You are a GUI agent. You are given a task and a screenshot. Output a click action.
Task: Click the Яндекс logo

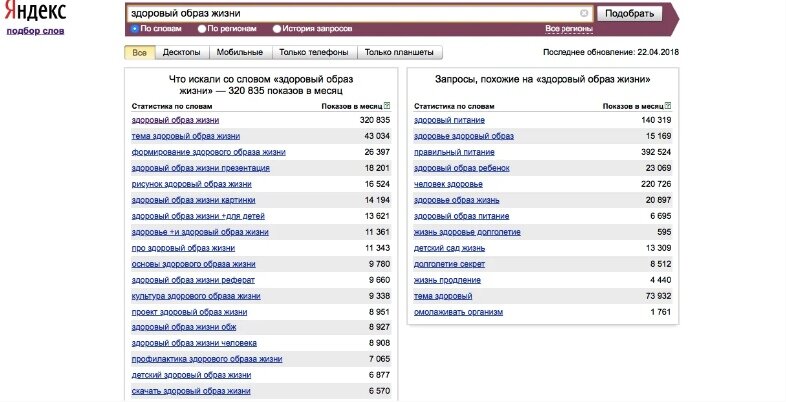[35, 11]
